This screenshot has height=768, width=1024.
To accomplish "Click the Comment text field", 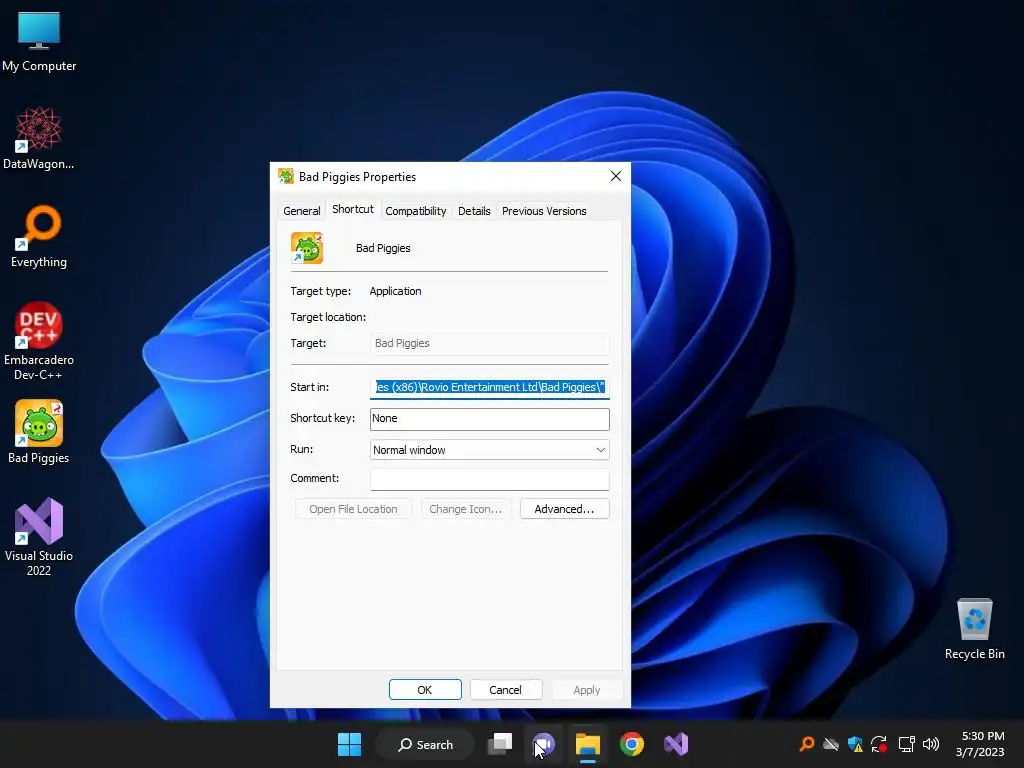I will coord(490,479).
